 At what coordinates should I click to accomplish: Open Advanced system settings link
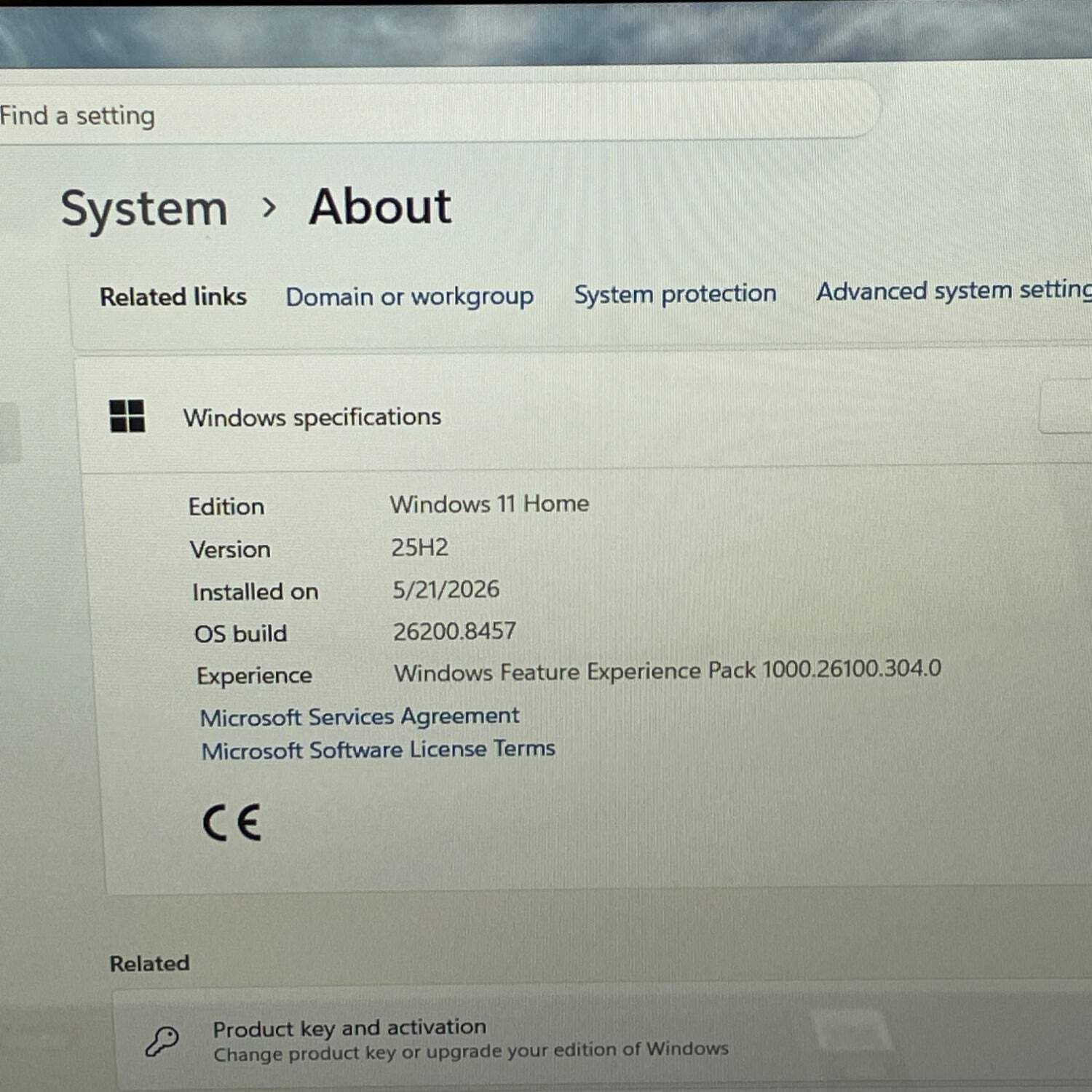(954, 290)
